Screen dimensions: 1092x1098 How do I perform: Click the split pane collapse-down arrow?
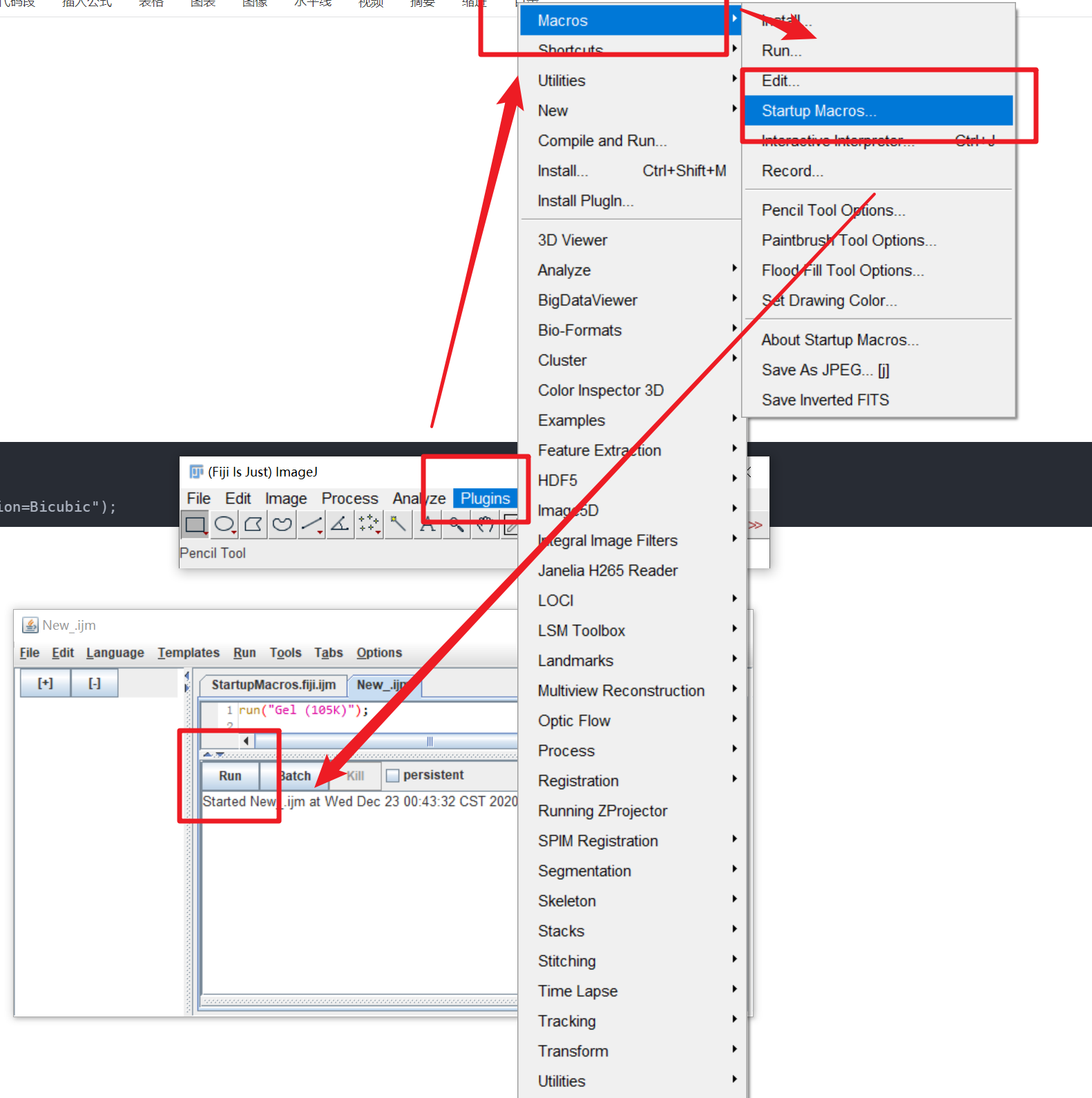click(x=220, y=754)
